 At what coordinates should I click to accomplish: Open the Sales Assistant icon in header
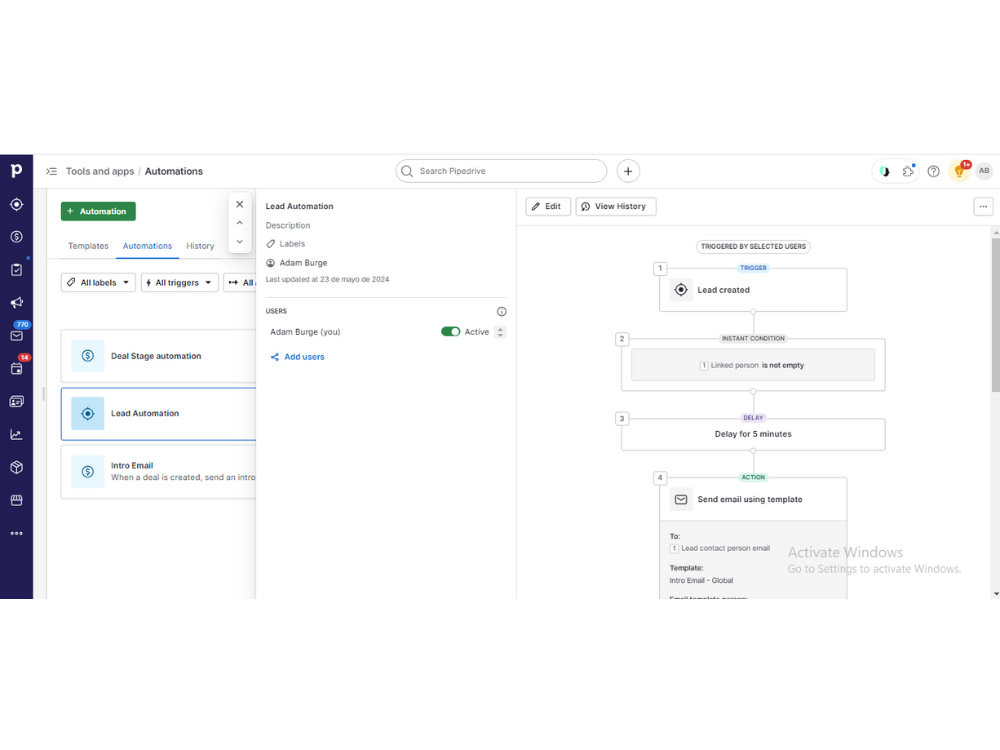click(x=884, y=171)
